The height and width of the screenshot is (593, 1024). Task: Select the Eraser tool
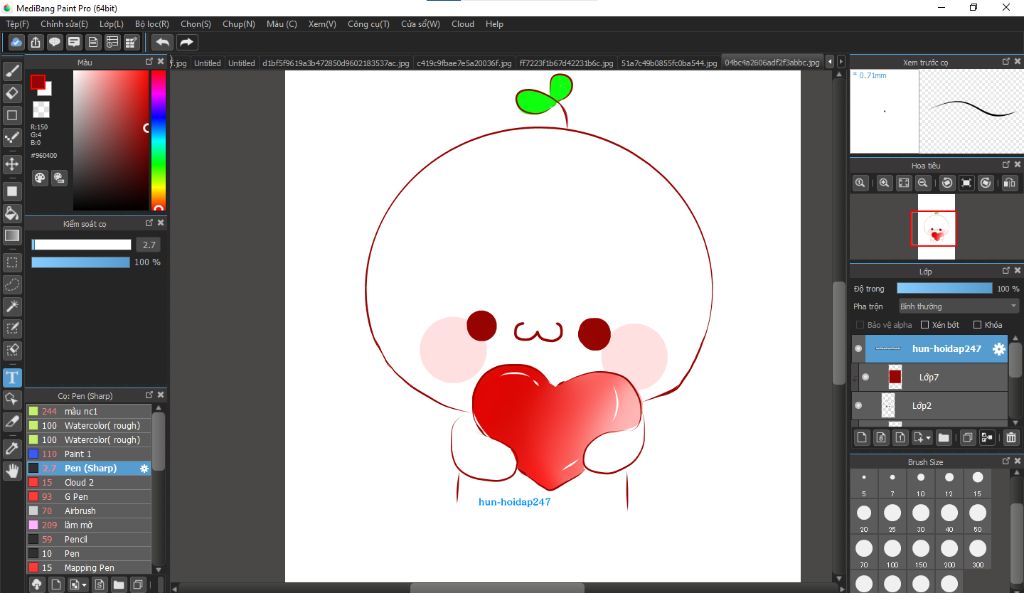click(12, 93)
